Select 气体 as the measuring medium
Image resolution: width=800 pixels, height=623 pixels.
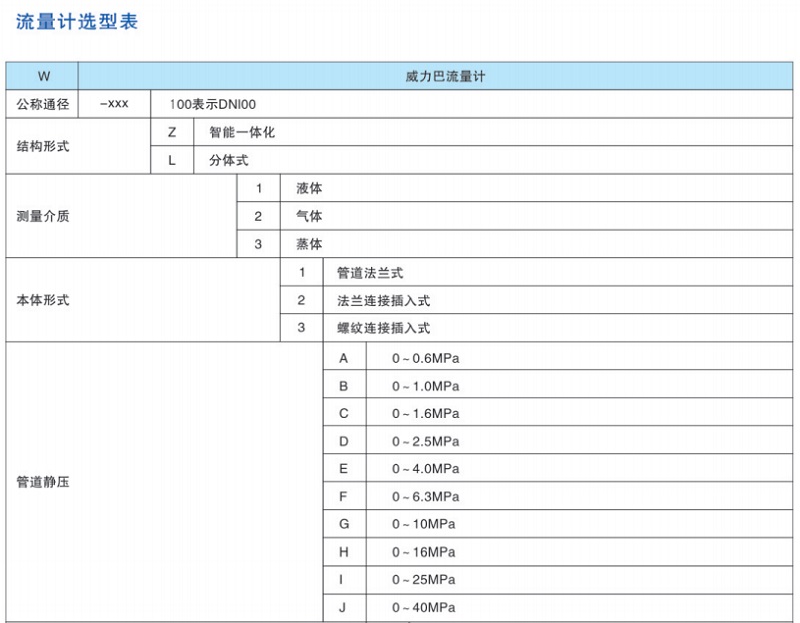pyautogui.click(x=309, y=216)
